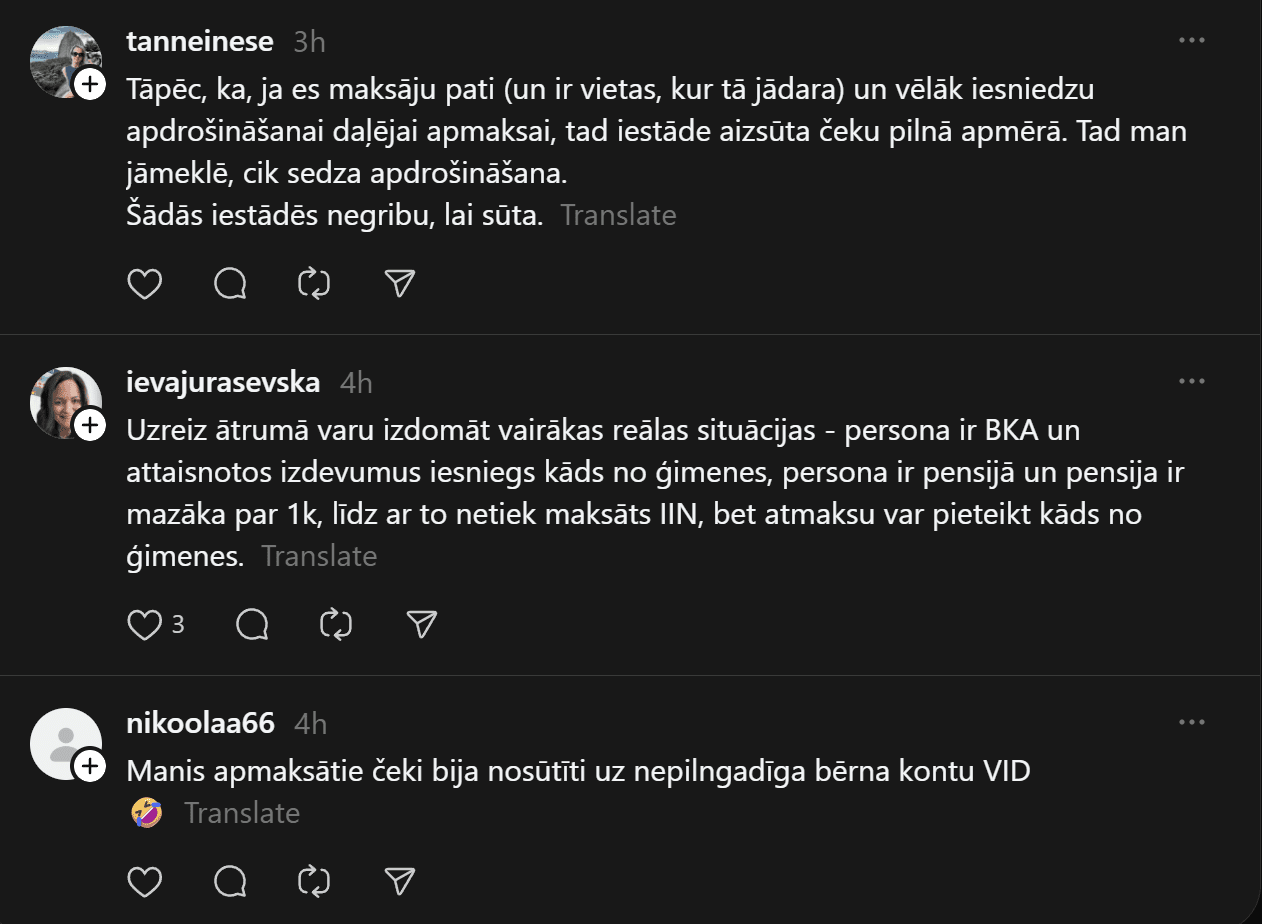Share ievajurasevska's post via send icon
Viewport: 1262px width, 924px height.
tap(422, 625)
